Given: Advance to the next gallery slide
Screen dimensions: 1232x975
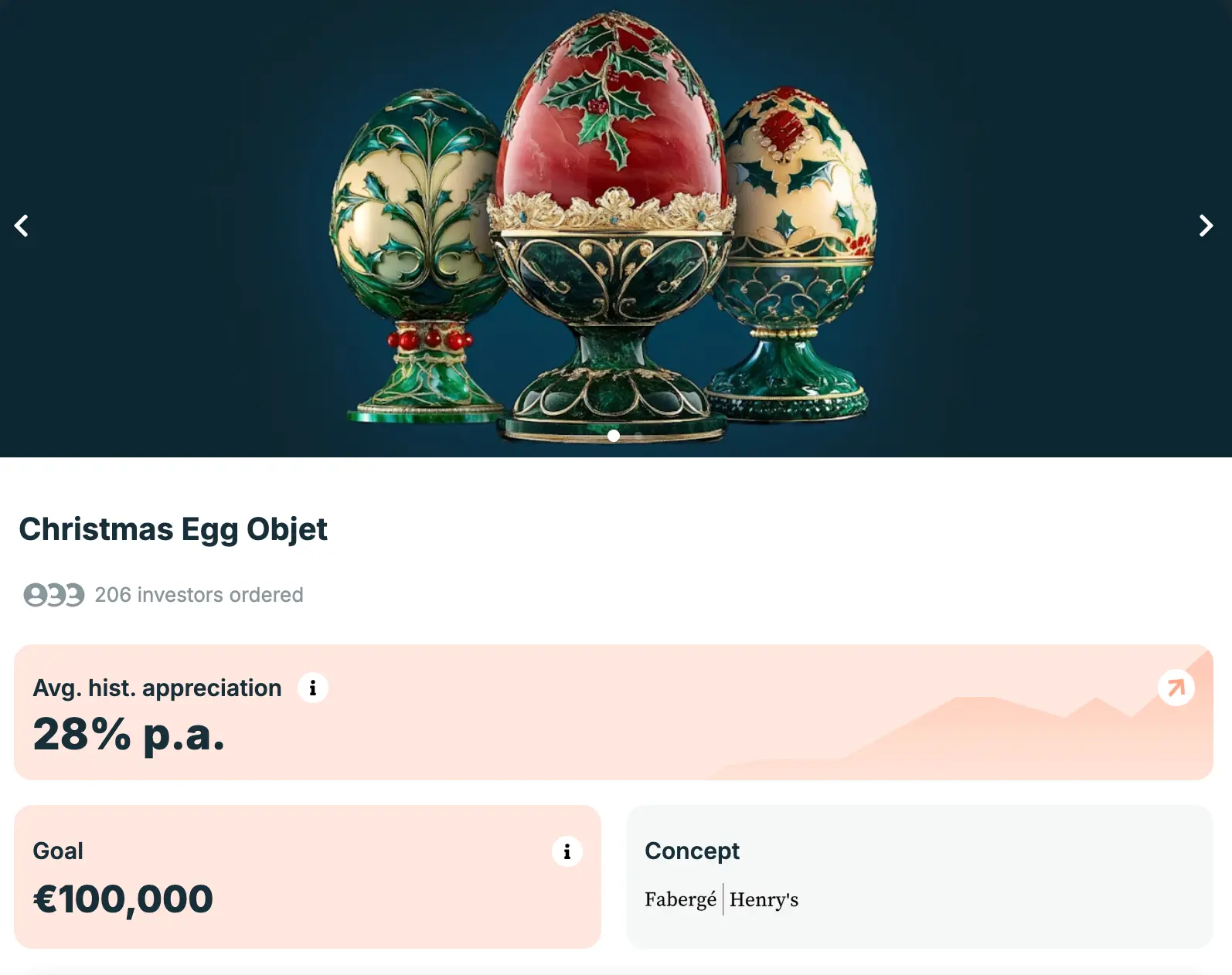Looking at the screenshot, I should [x=1206, y=226].
